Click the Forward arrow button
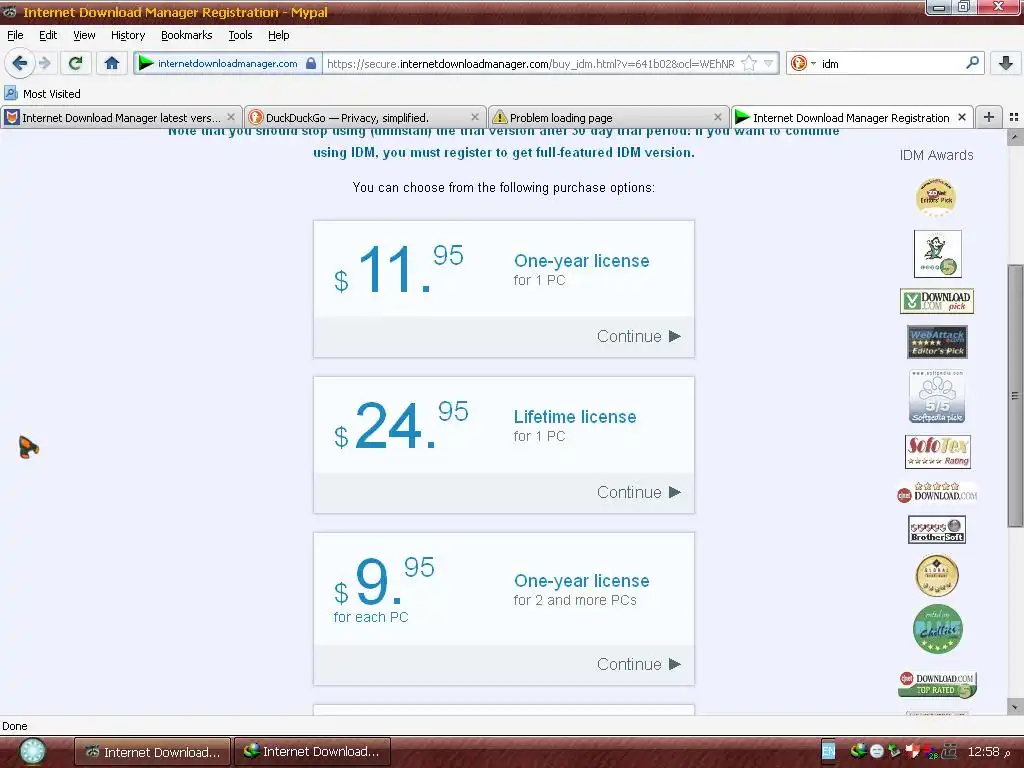Viewport: 1024px width, 768px height. (x=44, y=63)
